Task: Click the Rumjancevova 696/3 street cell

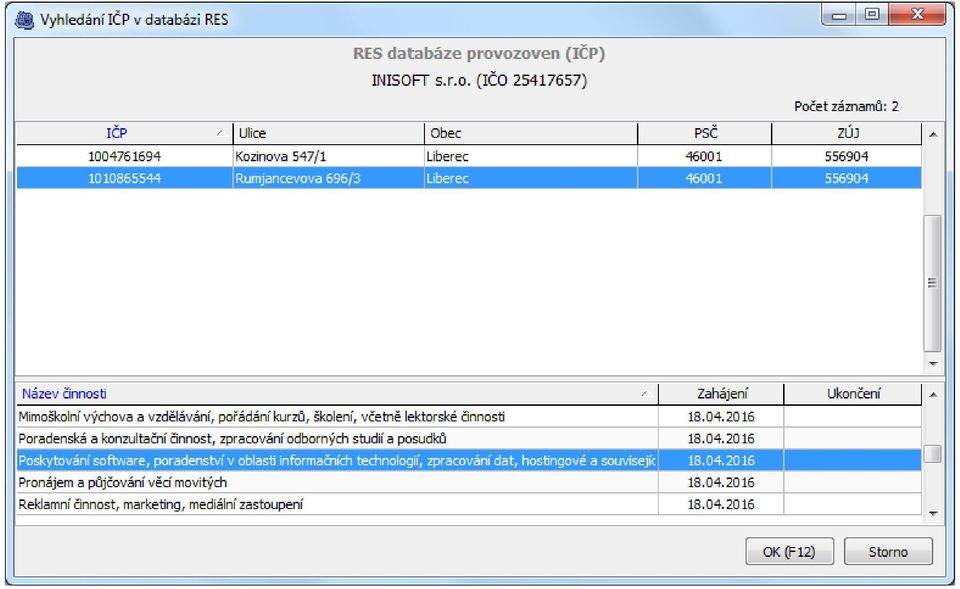Action: tap(329, 178)
